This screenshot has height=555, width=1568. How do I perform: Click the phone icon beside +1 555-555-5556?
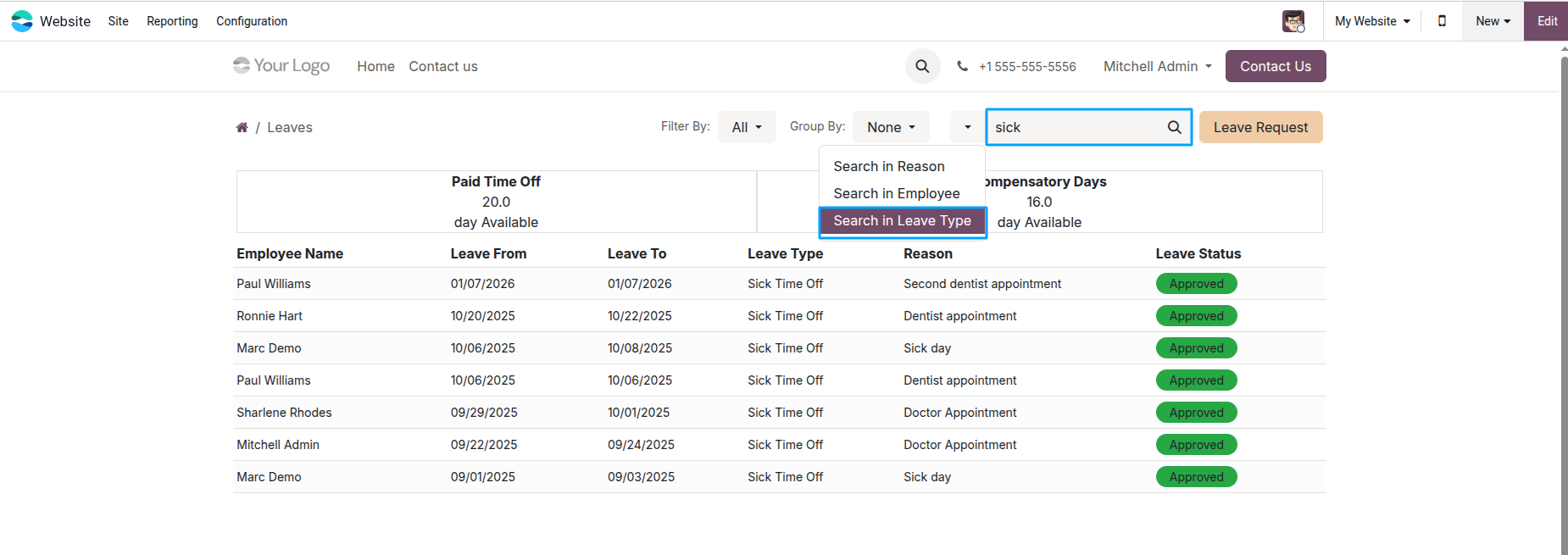[x=962, y=66]
